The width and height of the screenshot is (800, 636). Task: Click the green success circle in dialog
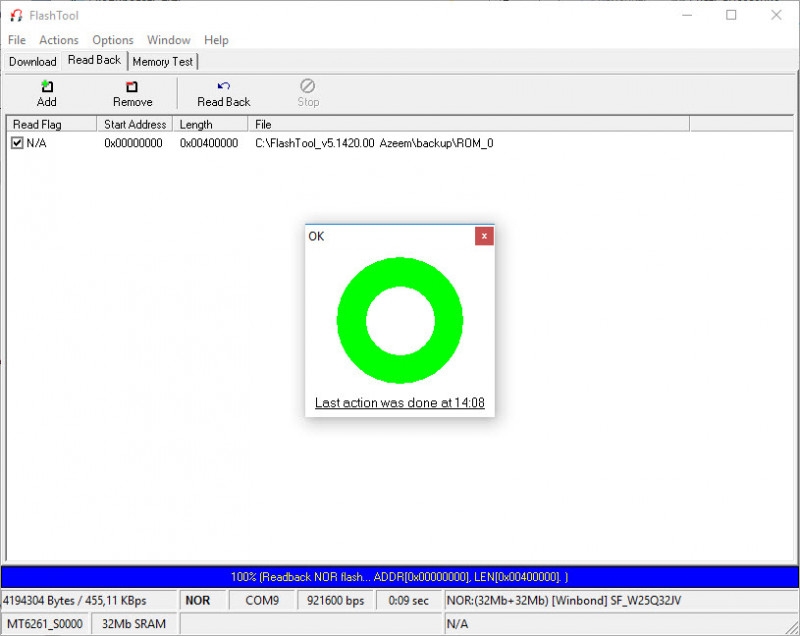[x=400, y=320]
